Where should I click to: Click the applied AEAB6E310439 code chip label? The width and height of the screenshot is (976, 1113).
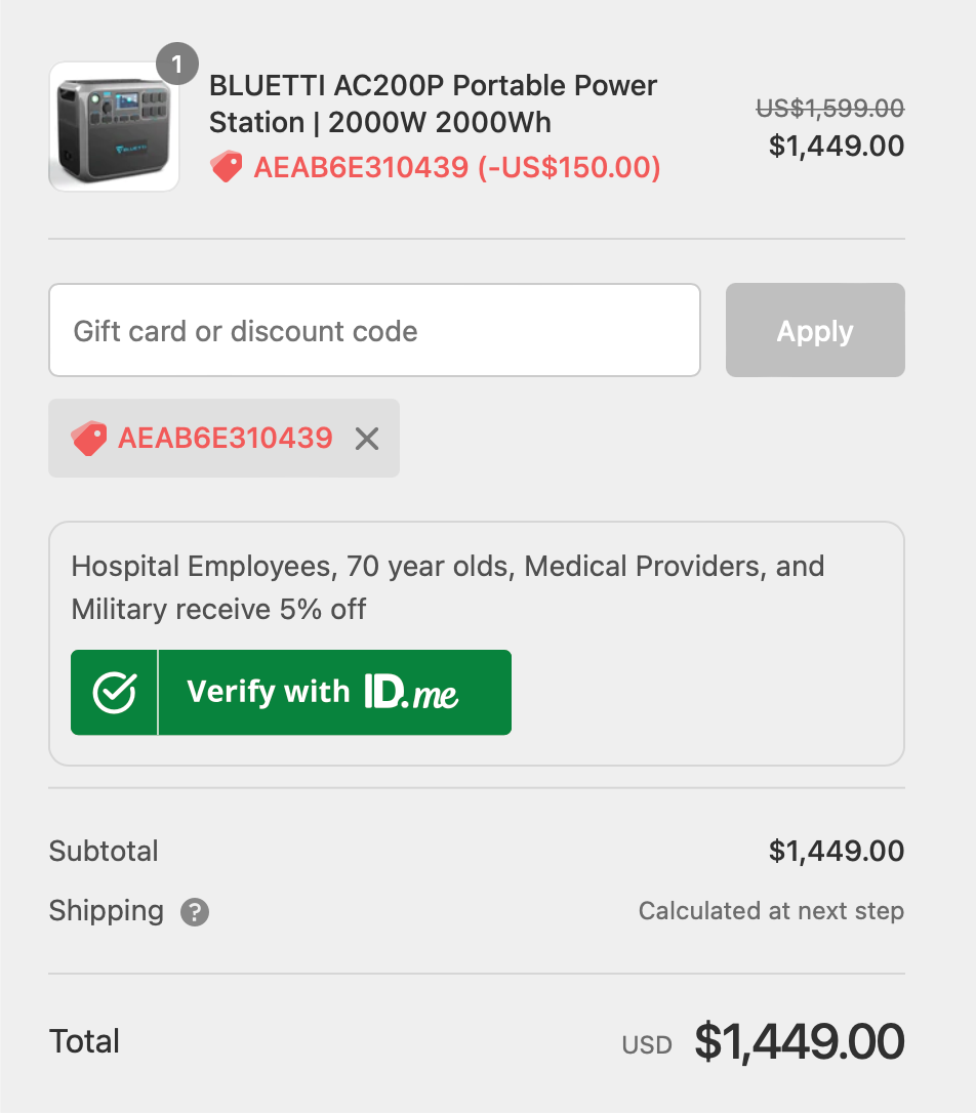tap(225, 438)
